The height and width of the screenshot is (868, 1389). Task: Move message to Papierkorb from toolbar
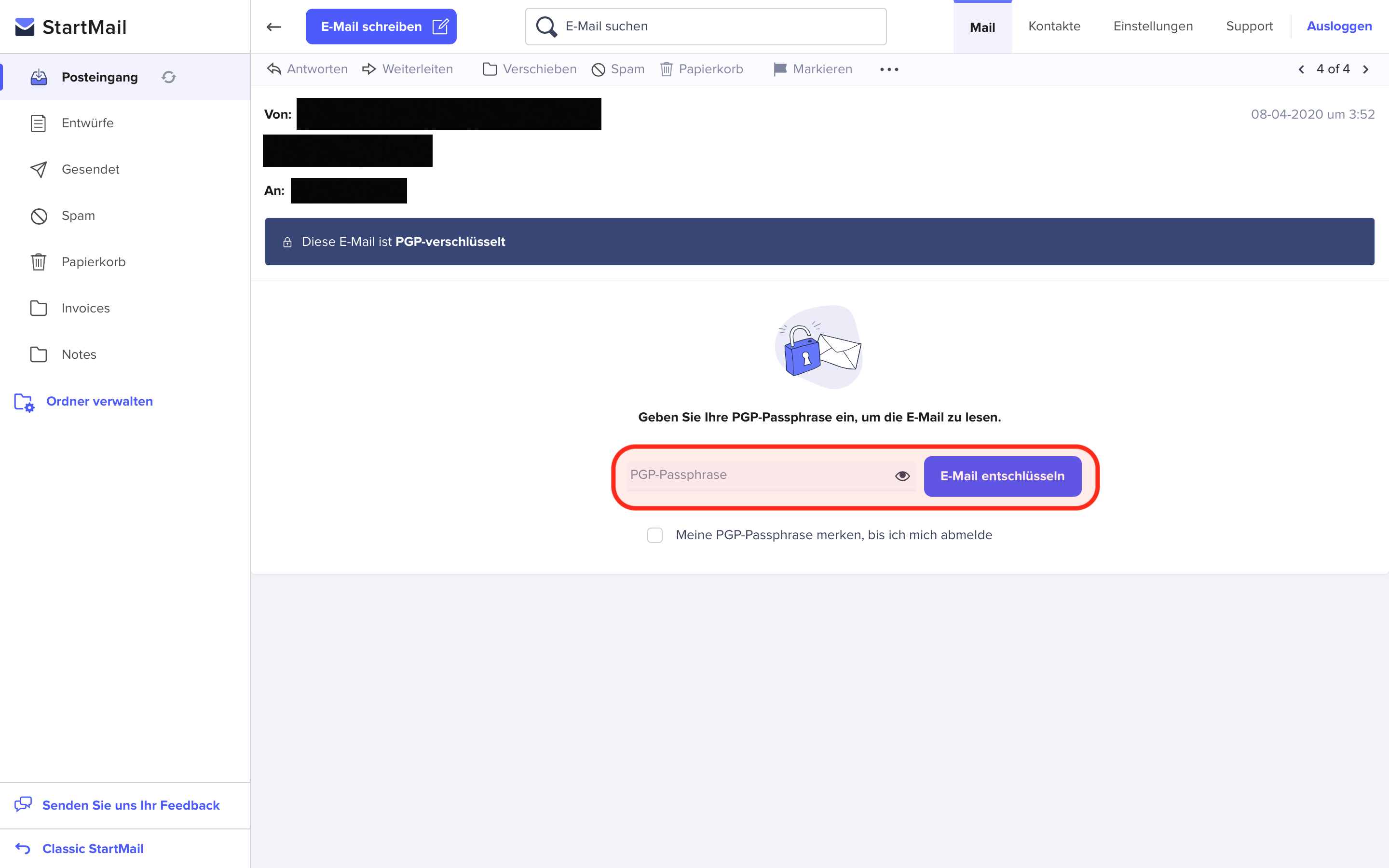701,69
